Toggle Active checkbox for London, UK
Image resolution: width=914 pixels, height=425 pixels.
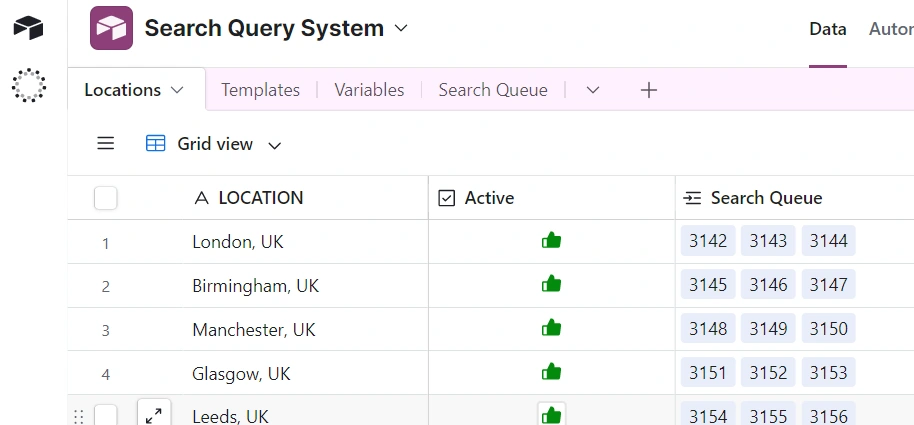tap(551, 241)
